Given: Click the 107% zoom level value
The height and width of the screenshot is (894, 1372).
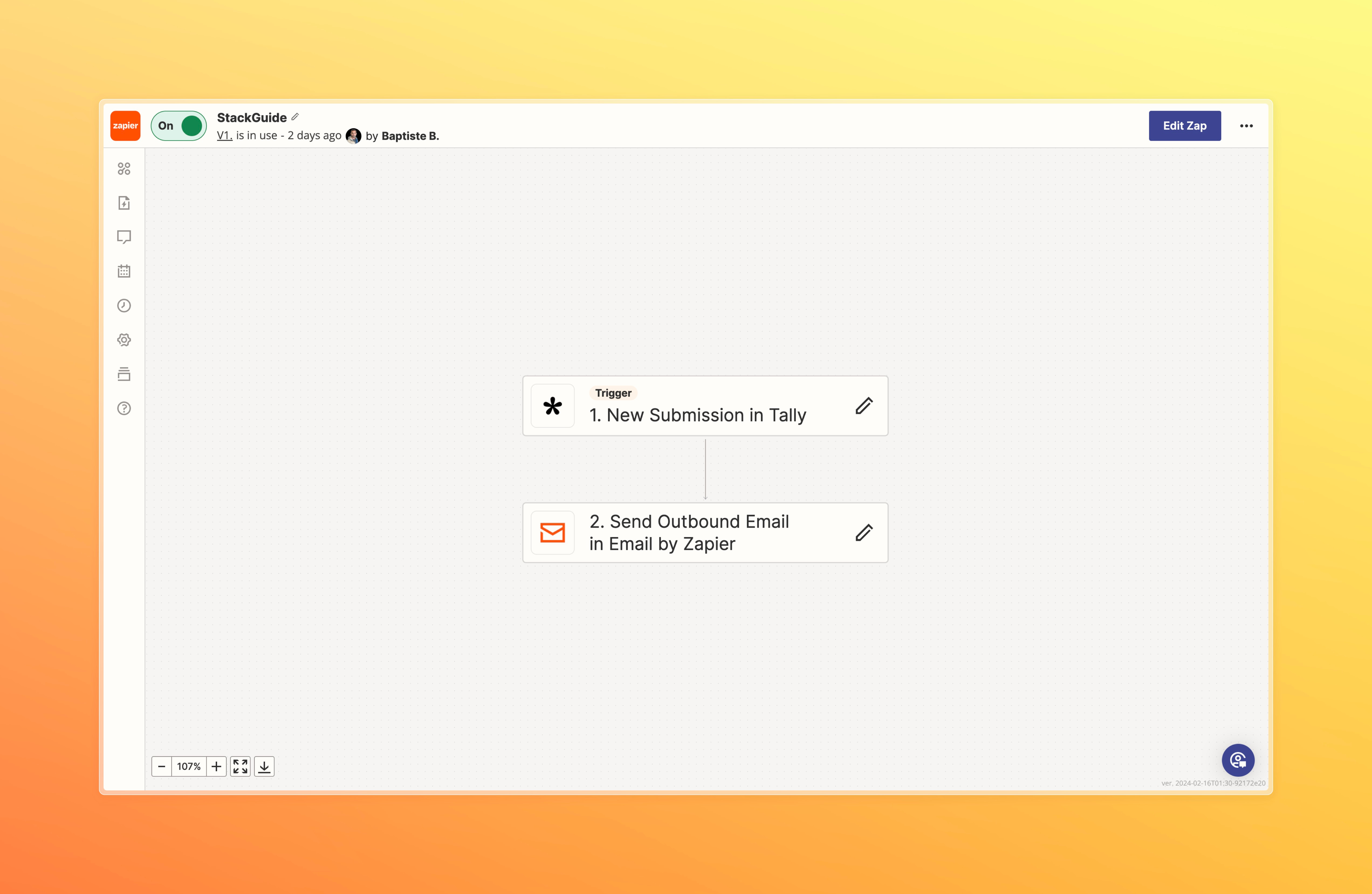Looking at the screenshot, I should click(188, 766).
